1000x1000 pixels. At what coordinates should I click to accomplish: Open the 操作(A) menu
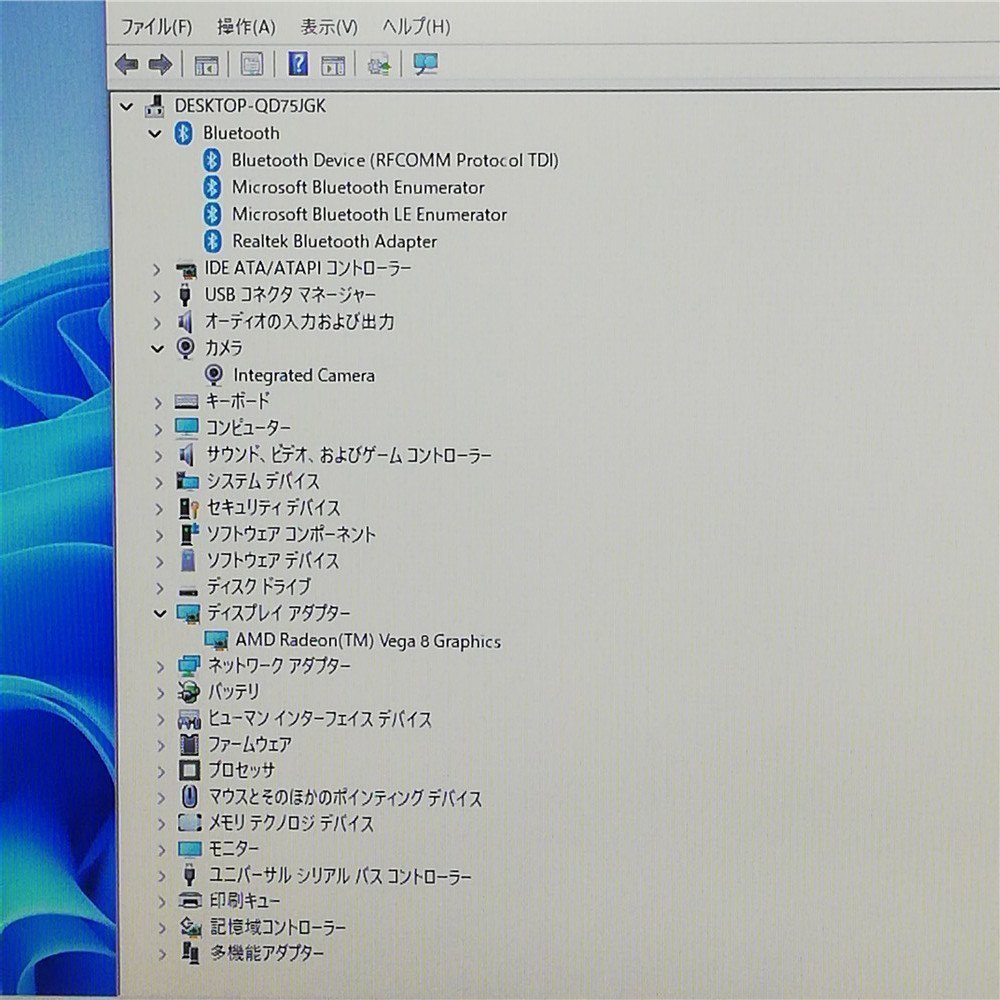[246, 27]
